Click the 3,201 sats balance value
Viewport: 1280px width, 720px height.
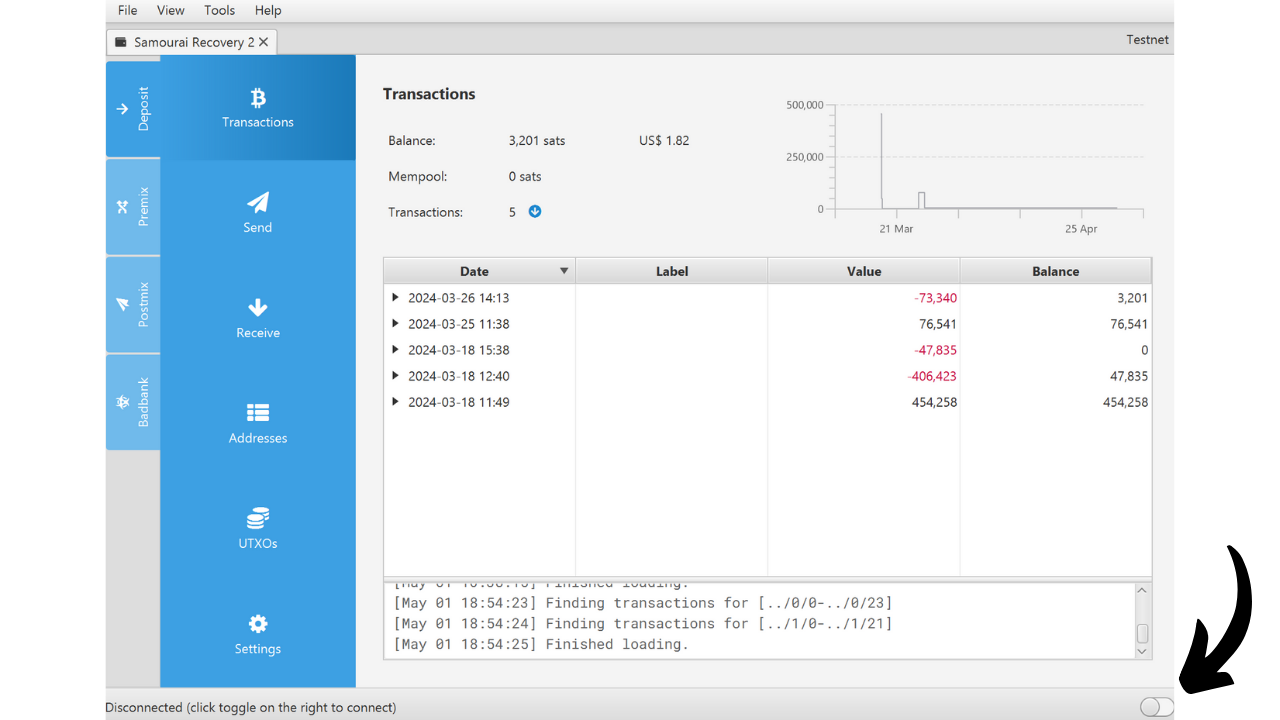coord(537,141)
